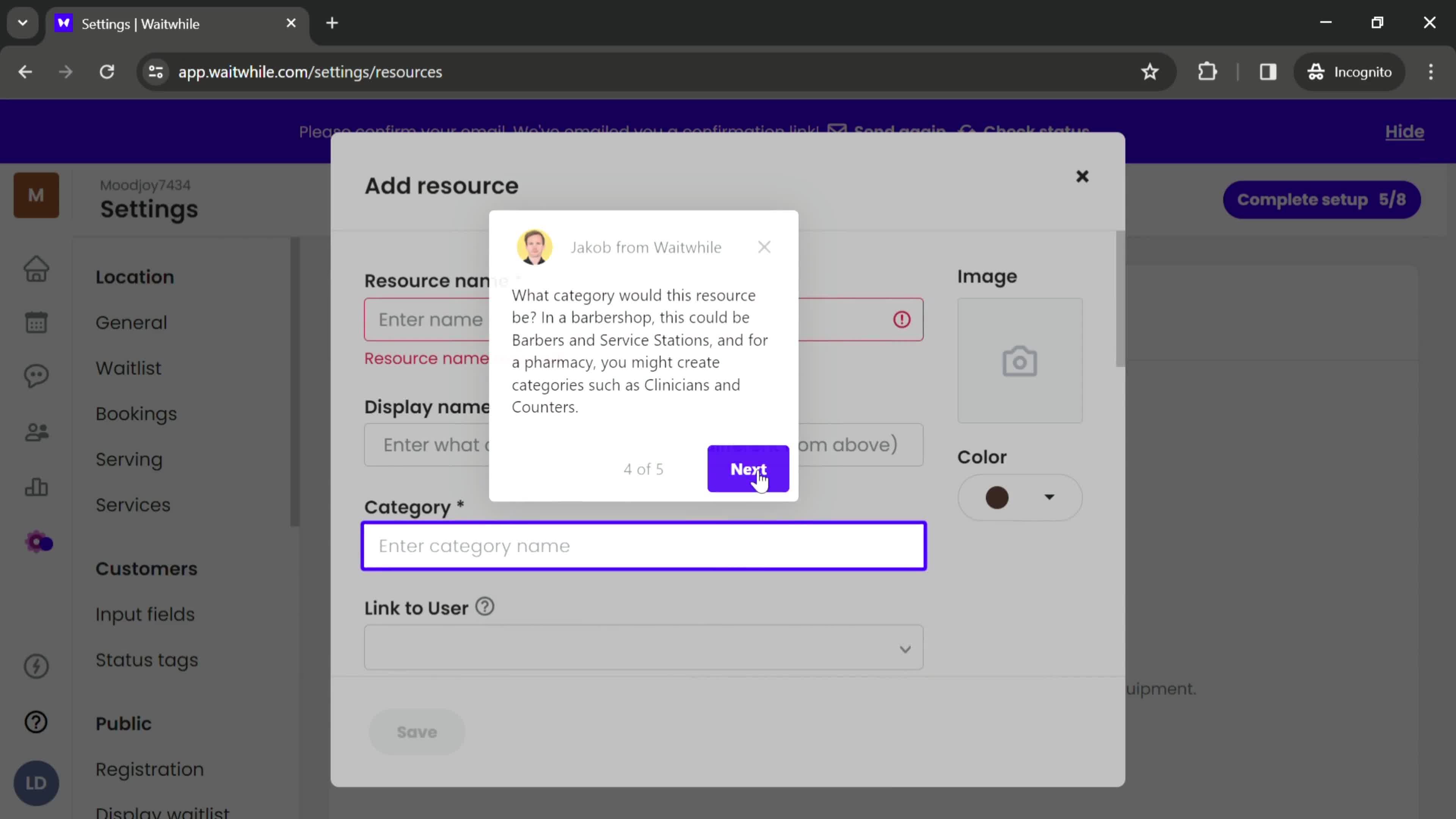Screen dimensions: 1456x819
Task: Hide the email confirmation banner
Action: pyautogui.click(x=1404, y=132)
